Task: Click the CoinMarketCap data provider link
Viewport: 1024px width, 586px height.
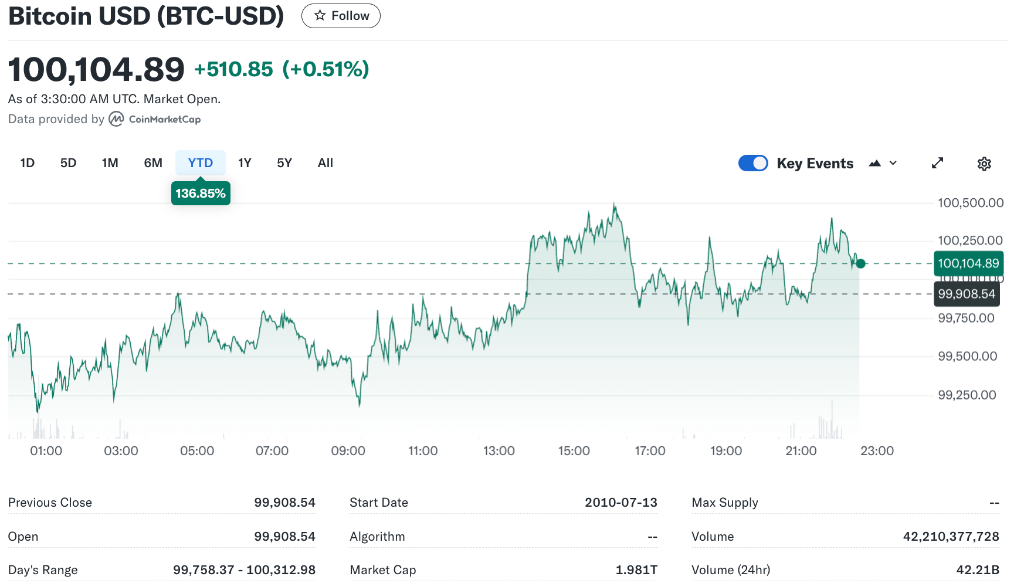Action: click(x=164, y=119)
